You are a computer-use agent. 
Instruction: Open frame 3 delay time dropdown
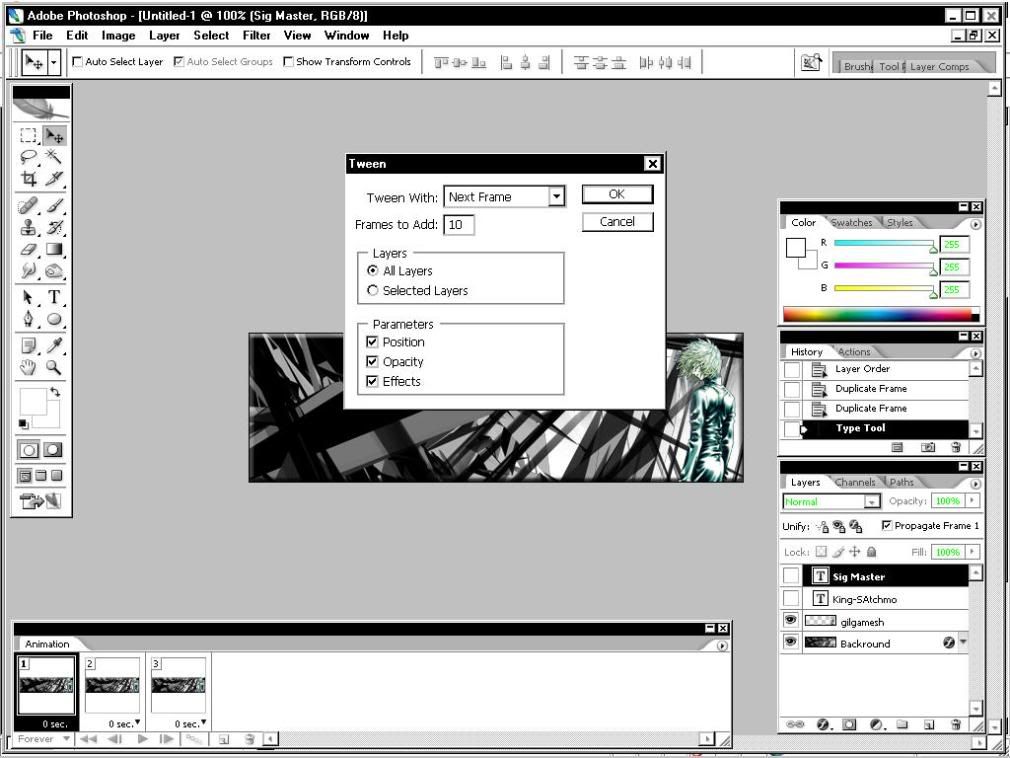(x=204, y=723)
